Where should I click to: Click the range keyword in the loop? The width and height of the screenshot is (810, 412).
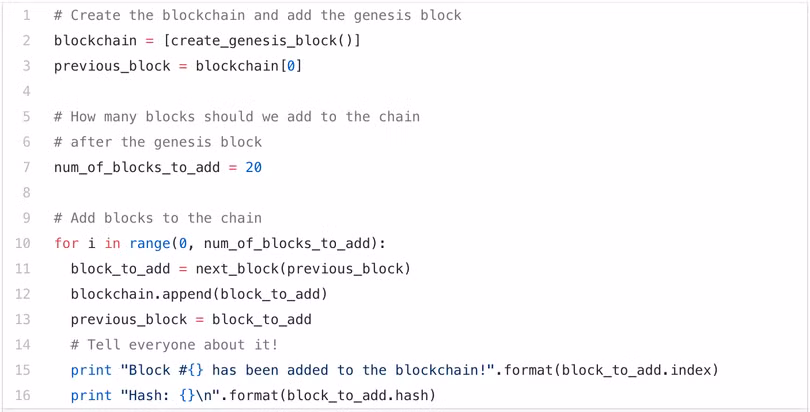coord(149,243)
